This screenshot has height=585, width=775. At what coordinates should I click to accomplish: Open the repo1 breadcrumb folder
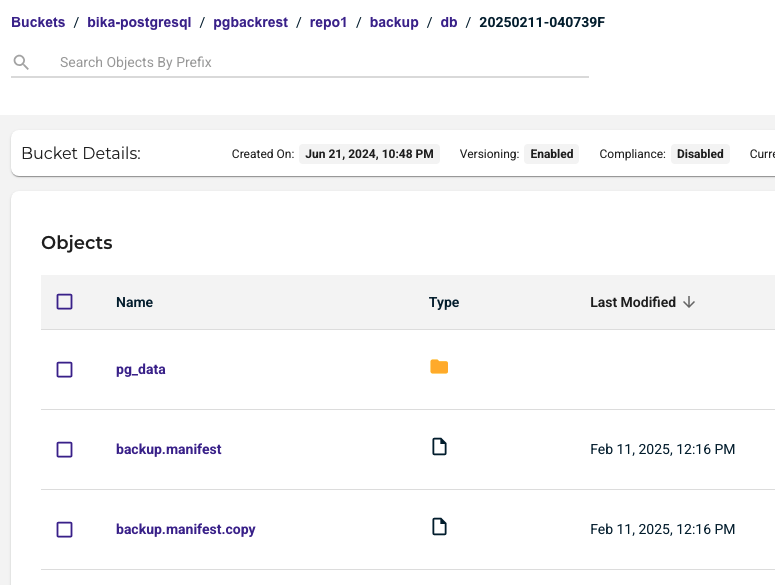(x=328, y=22)
